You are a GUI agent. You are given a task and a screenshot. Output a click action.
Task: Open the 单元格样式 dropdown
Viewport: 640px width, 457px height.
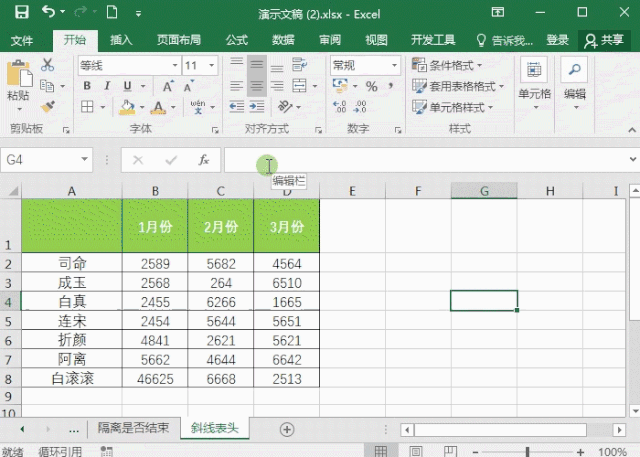[x=453, y=107]
